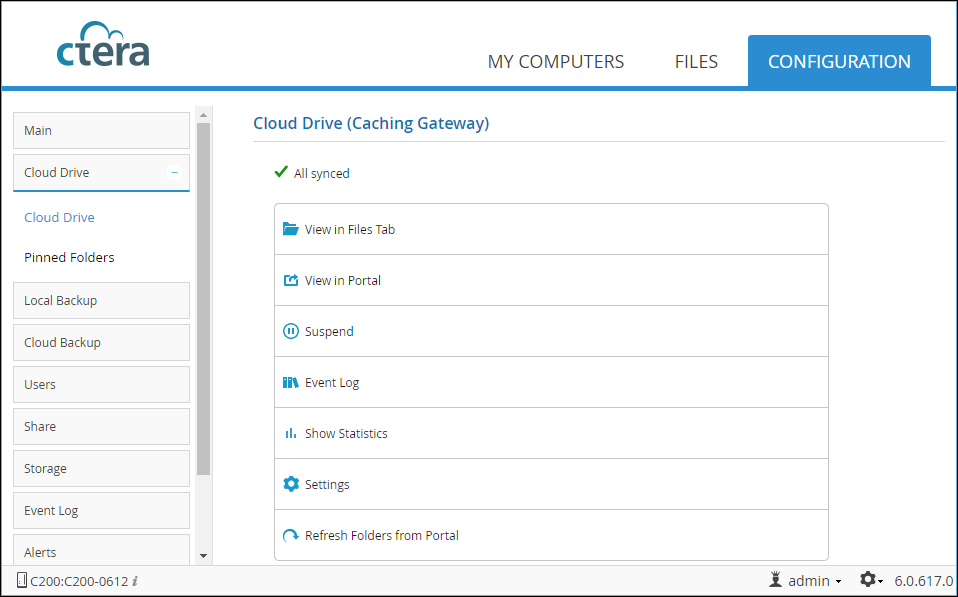The image size is (958, 597).
Task: Suspend the cloud drive sync
Action: point(552,331)
